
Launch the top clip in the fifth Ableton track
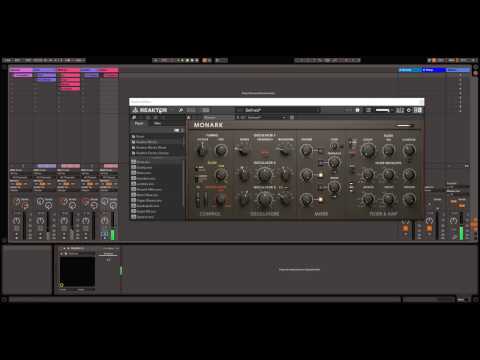(109, 75)
